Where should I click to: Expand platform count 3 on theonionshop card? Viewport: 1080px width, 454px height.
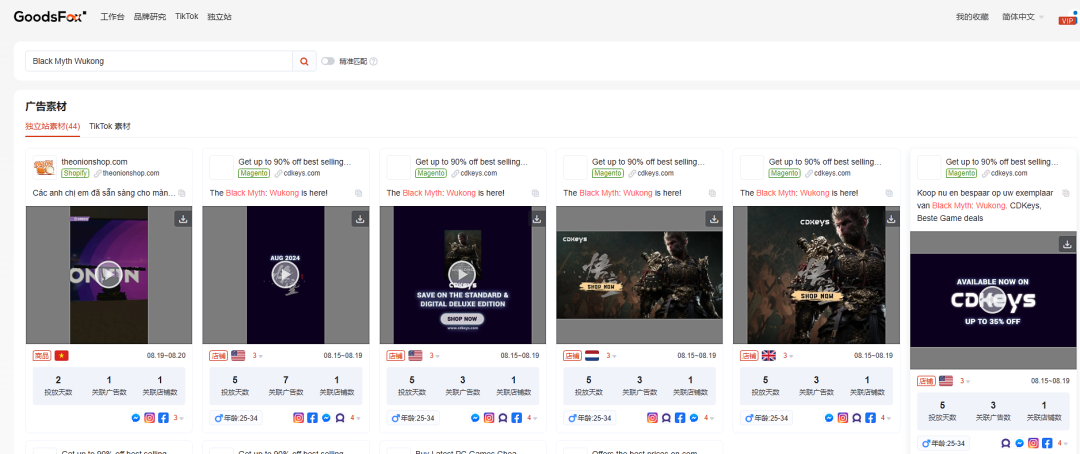178,417
